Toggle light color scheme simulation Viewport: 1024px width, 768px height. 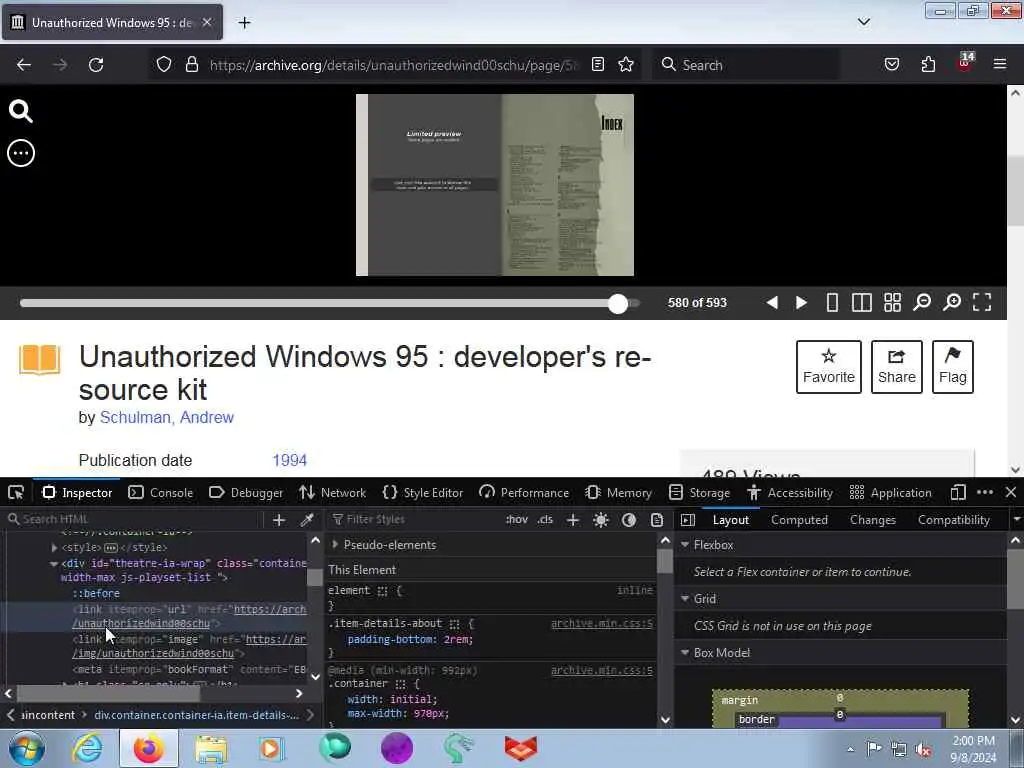(601, 520)
